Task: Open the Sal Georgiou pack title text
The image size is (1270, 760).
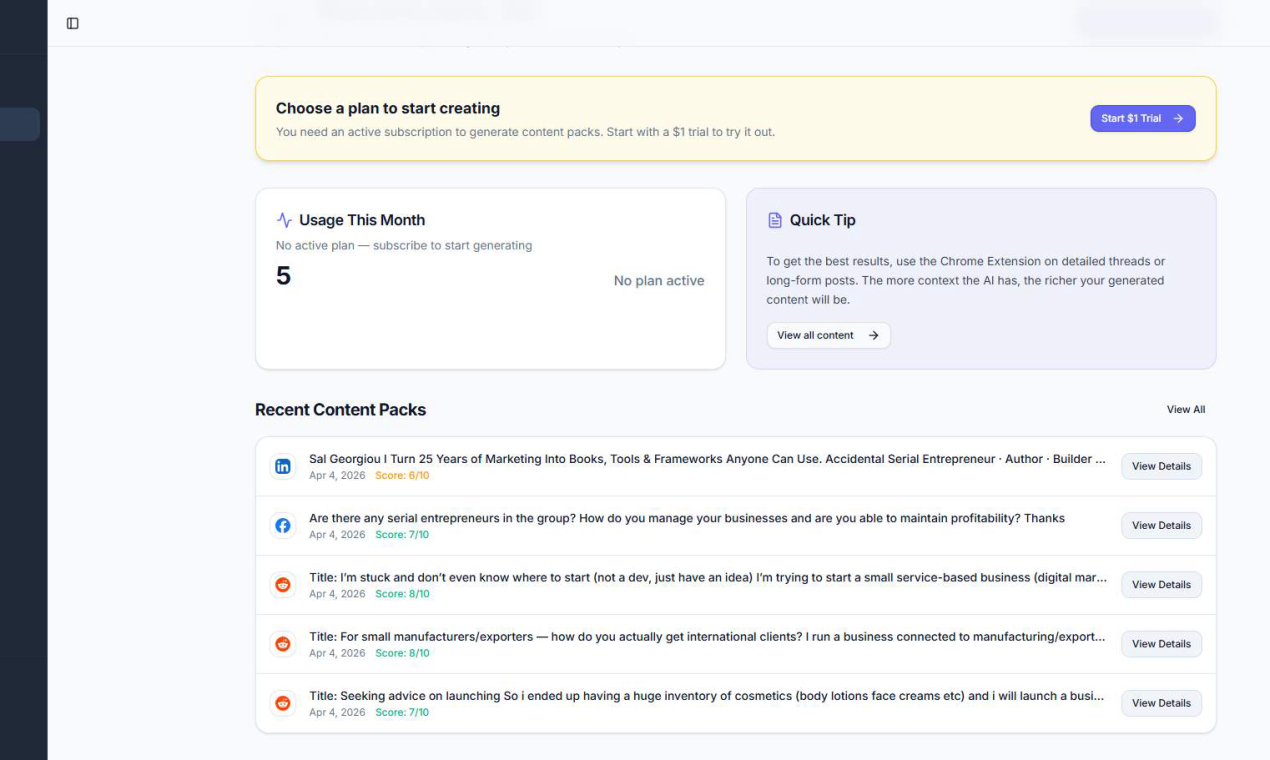Action: (x=706, y=459)
